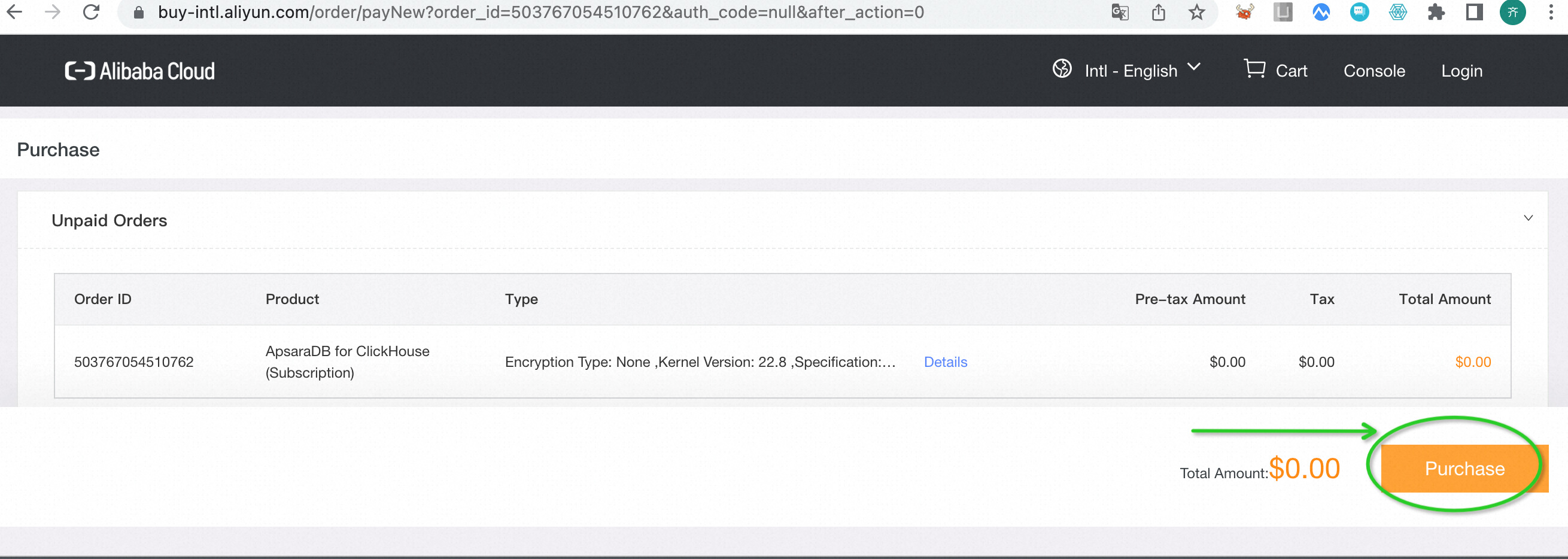This screenshot has height=559, width=1568.
Task: Bookmark this page with the star icon
Action: pyautogui.click(x=1197, y=12)
